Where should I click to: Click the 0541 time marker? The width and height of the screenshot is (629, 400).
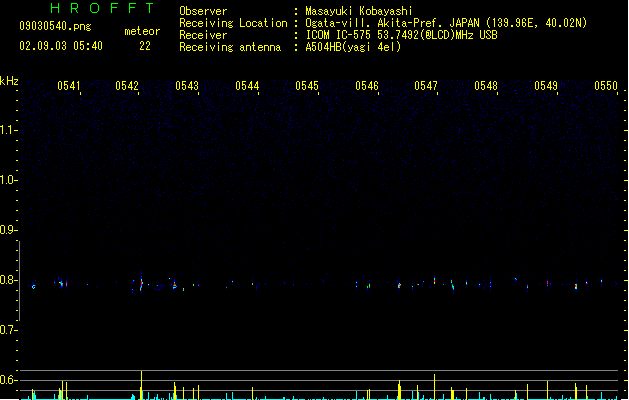[x=69, y=86]
